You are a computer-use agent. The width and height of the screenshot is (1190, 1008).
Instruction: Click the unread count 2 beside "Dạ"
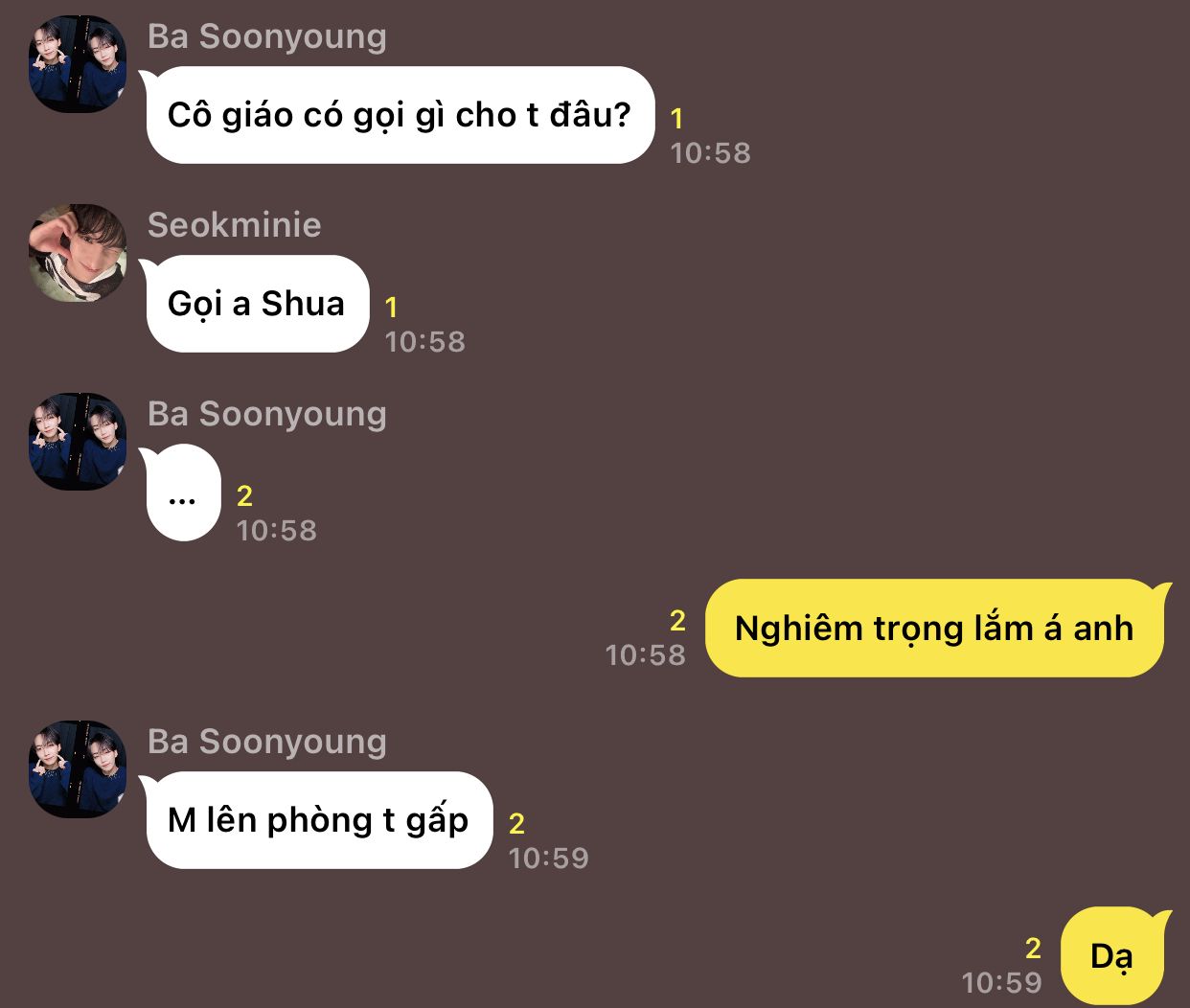tap(1033, 949)
